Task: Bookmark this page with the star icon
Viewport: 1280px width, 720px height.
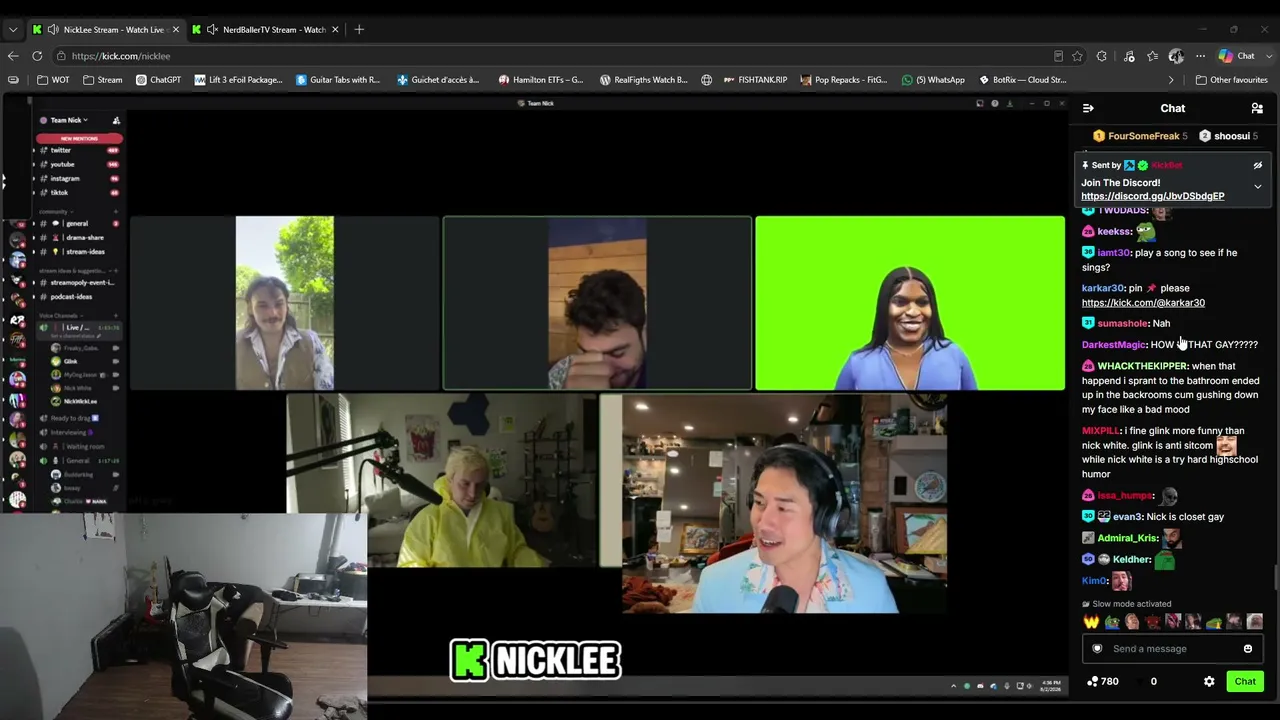Action: coord(1077,56)
